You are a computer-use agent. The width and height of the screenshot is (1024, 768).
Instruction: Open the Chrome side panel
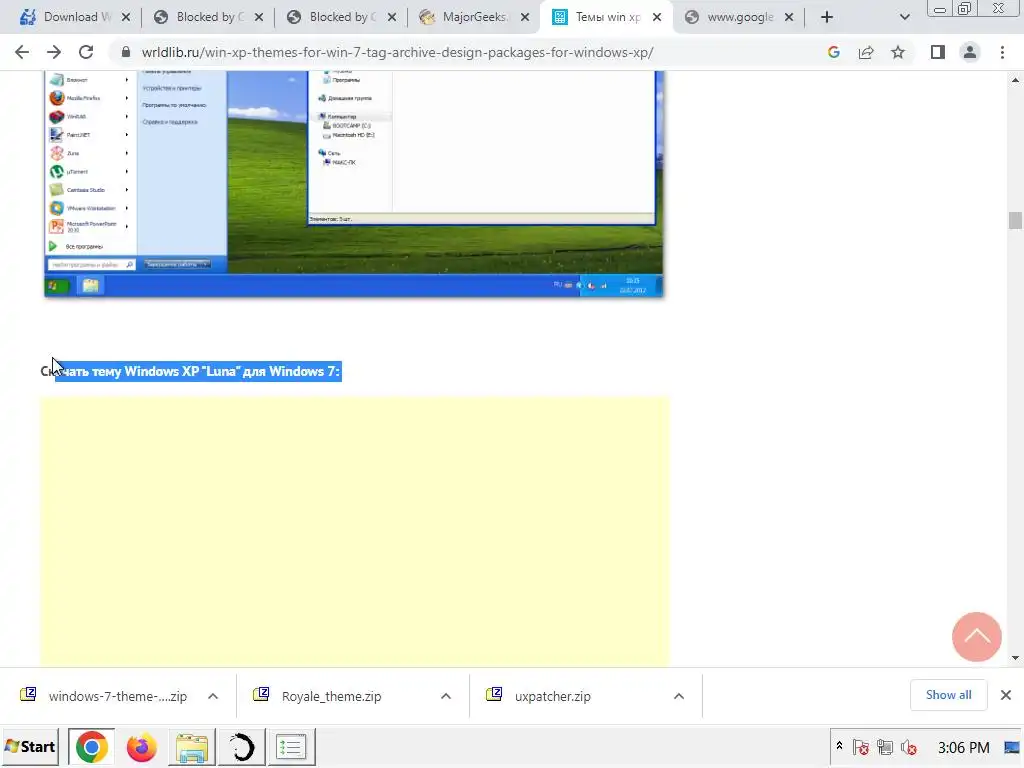click(938, 52)
